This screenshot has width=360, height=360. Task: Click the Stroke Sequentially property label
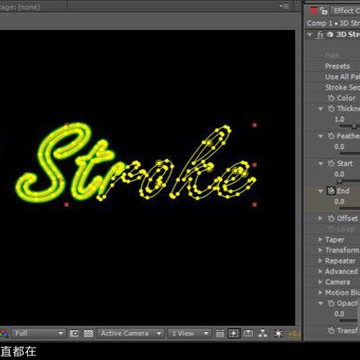click(342, 88)
